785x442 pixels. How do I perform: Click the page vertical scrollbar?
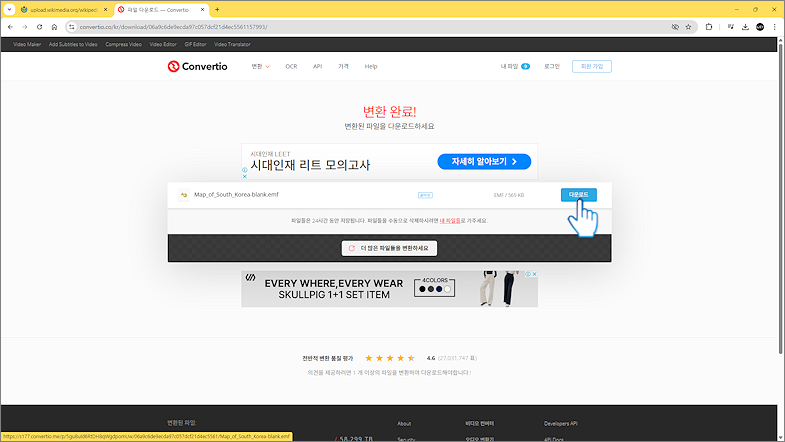[x=780, y=200]
